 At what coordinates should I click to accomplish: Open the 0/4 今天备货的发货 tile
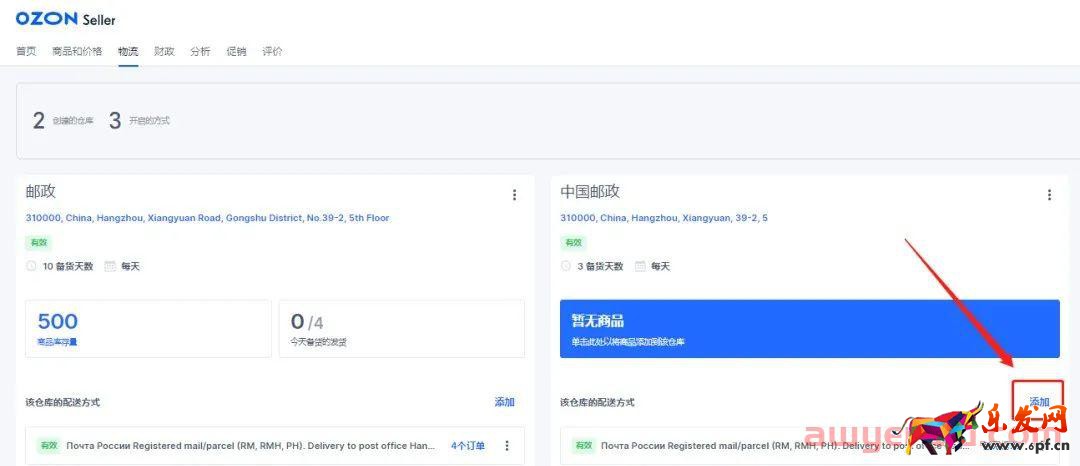(x=402, y=328)
